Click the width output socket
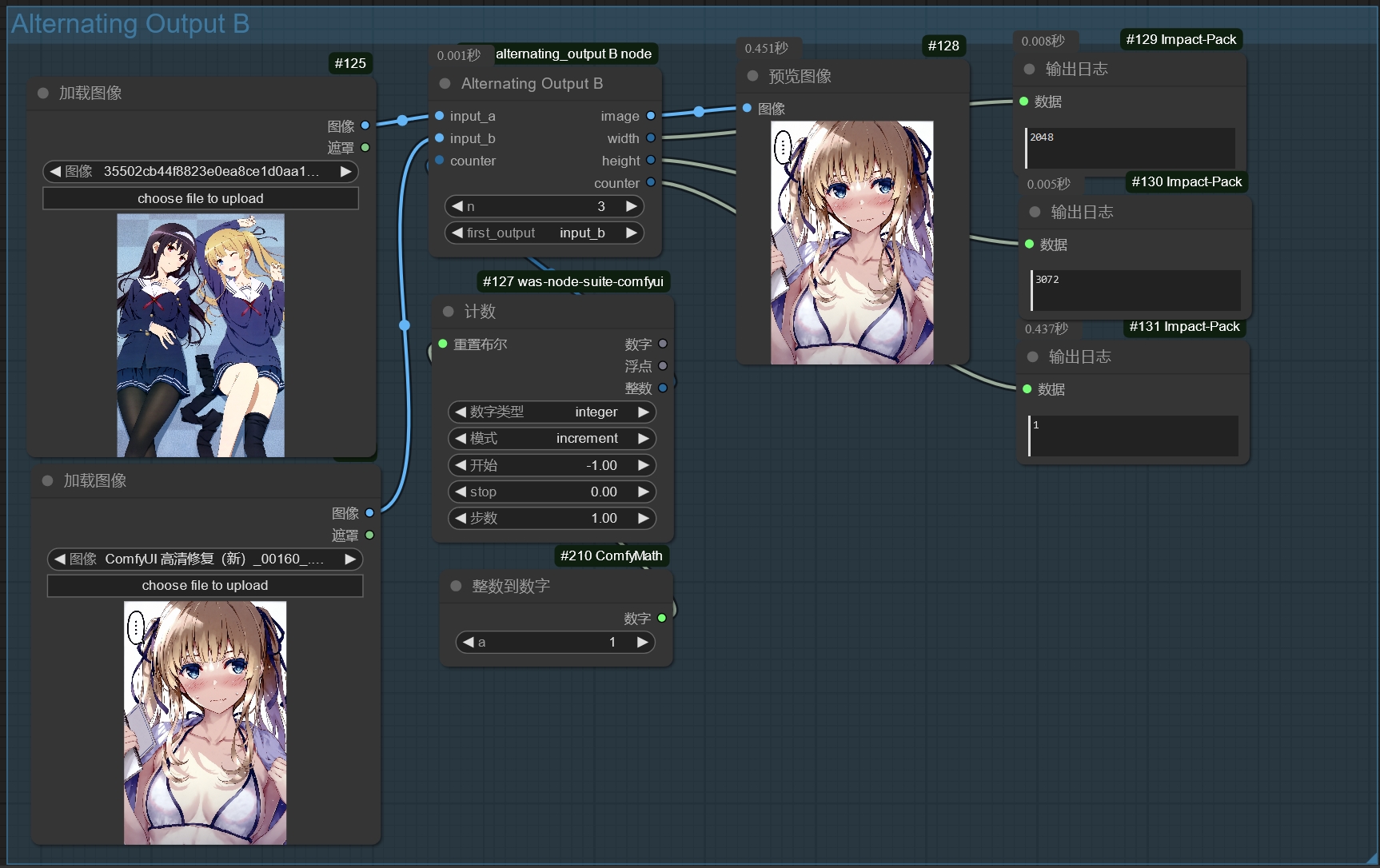The width and height of the screenshot is (1380, 868). click(651, 138)
